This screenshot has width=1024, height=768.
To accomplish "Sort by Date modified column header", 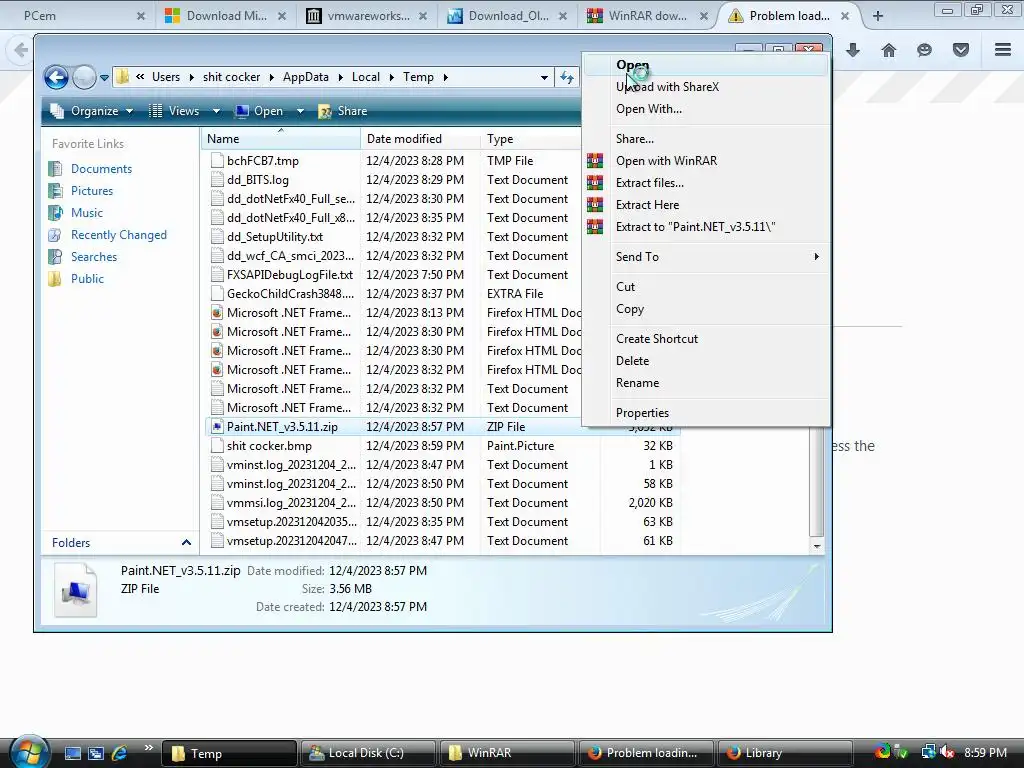I will coord(421,138).
